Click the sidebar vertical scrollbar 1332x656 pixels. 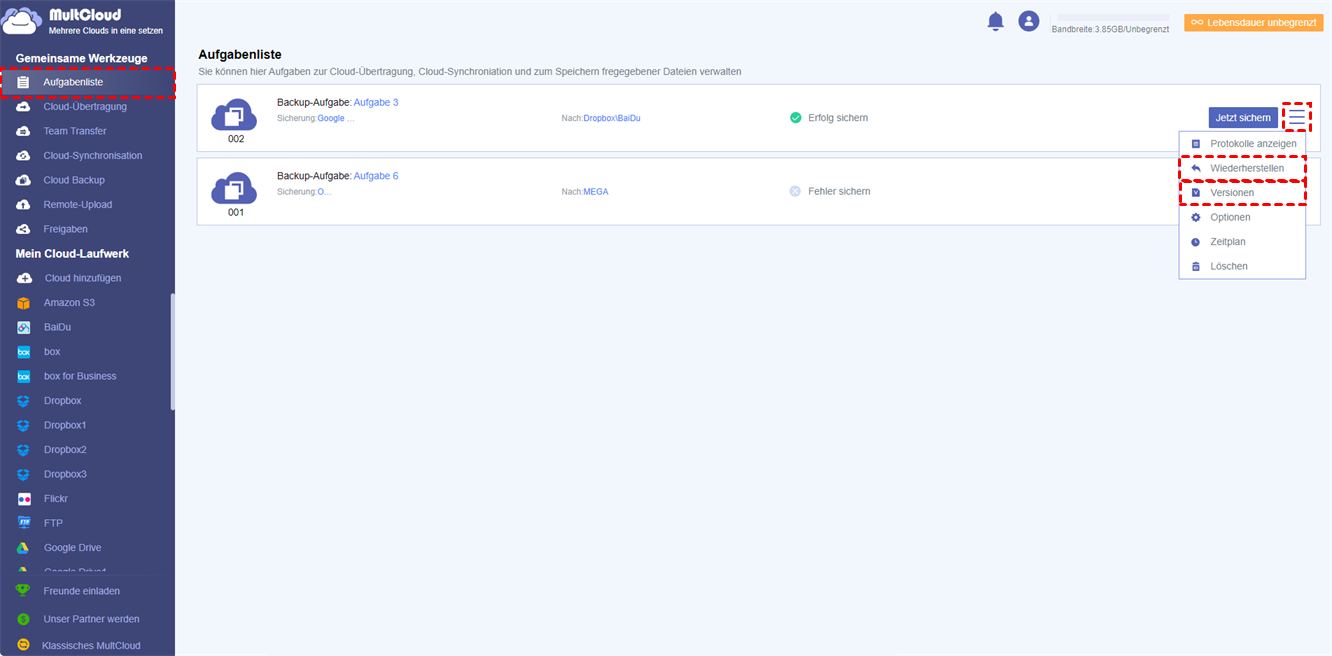tap(172, 350)
